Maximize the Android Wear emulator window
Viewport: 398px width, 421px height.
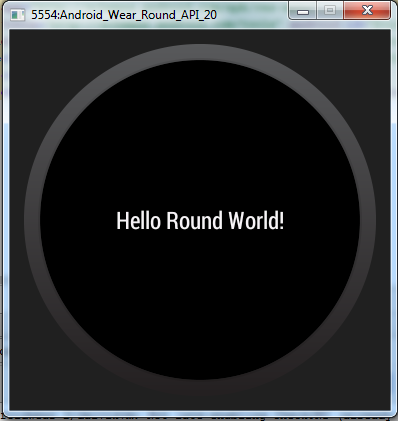pyautogui.click(x=330, y=11)
